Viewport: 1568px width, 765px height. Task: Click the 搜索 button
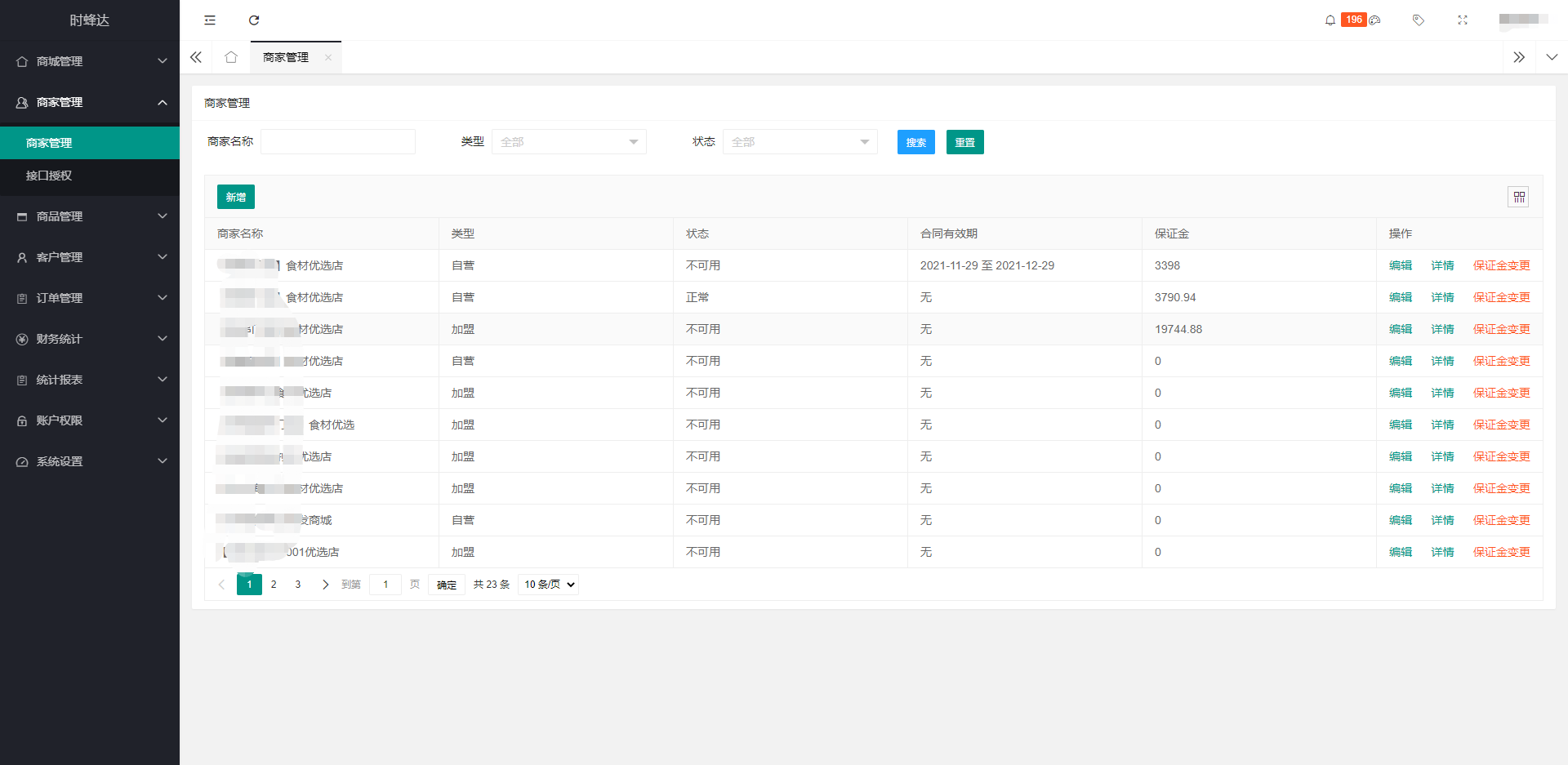pyautogui.click(x=916, y=142)
